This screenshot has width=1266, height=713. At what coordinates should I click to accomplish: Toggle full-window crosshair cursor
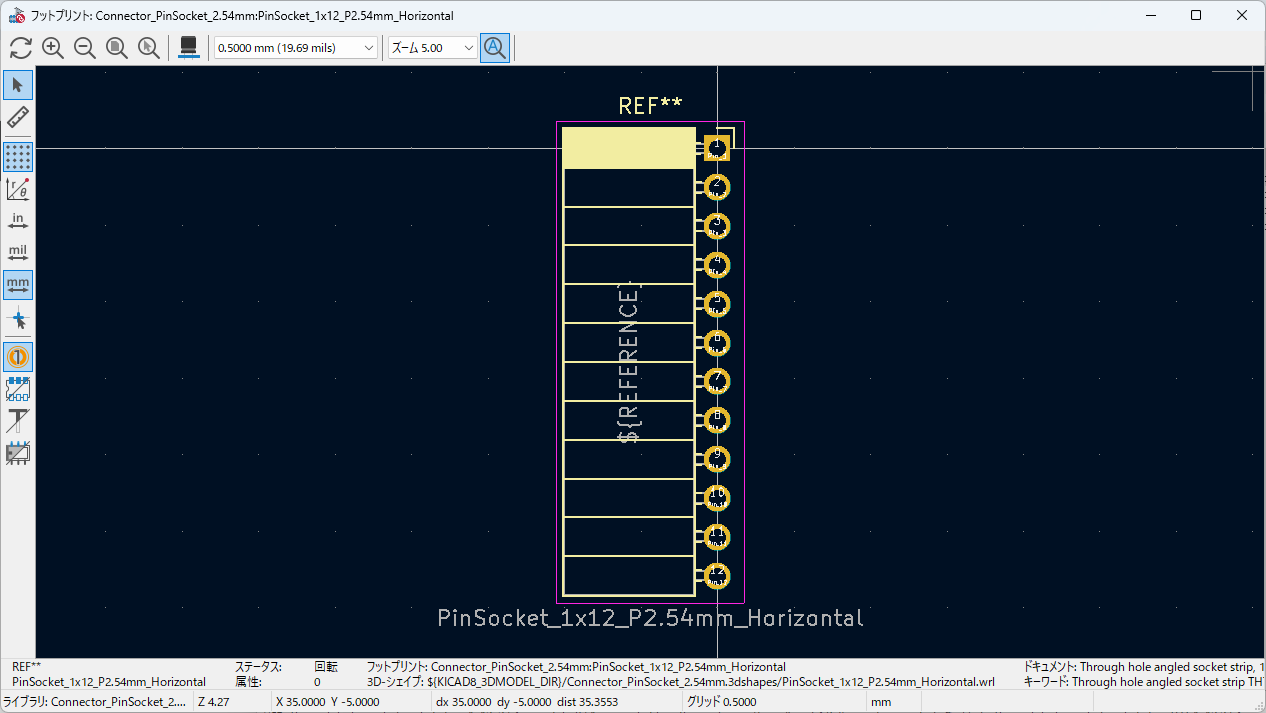point(18,319)
